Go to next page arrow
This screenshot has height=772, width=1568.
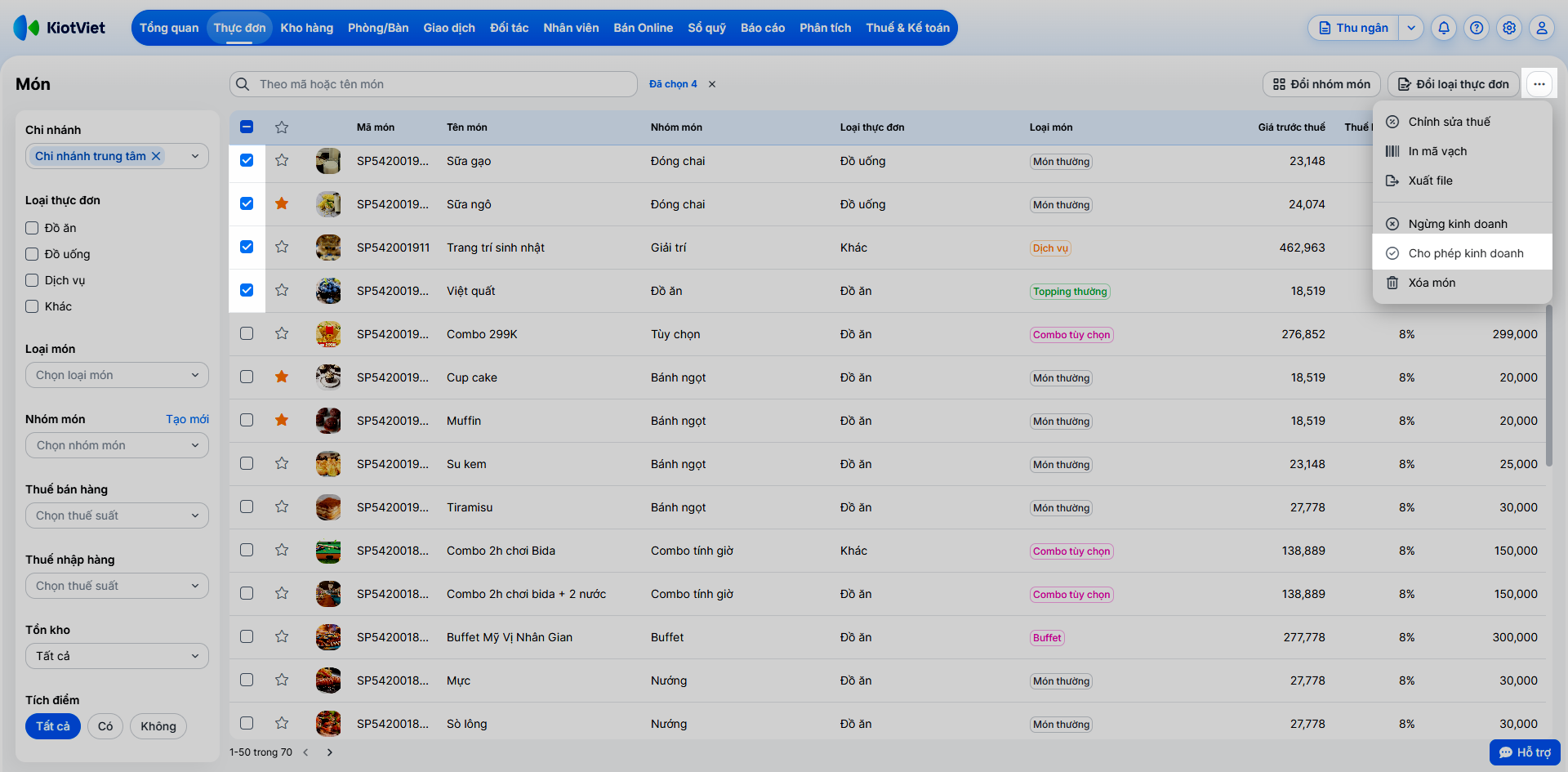click(x=330, y=752)
